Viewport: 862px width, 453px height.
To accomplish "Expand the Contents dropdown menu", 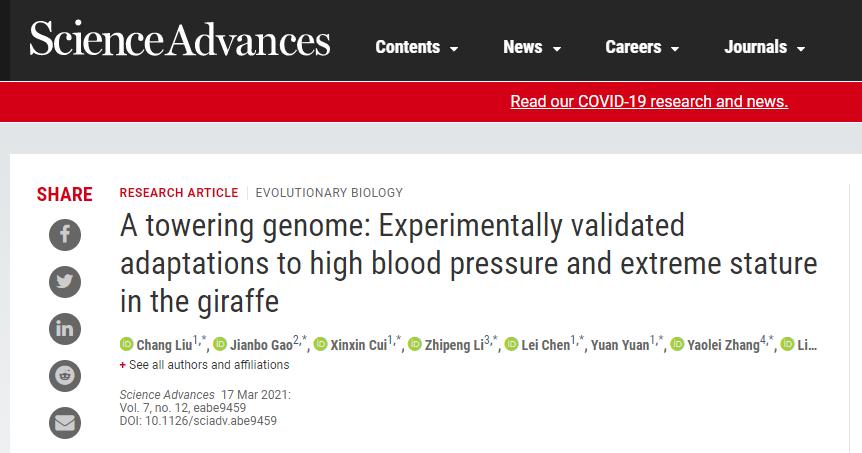I will [417, 47].
